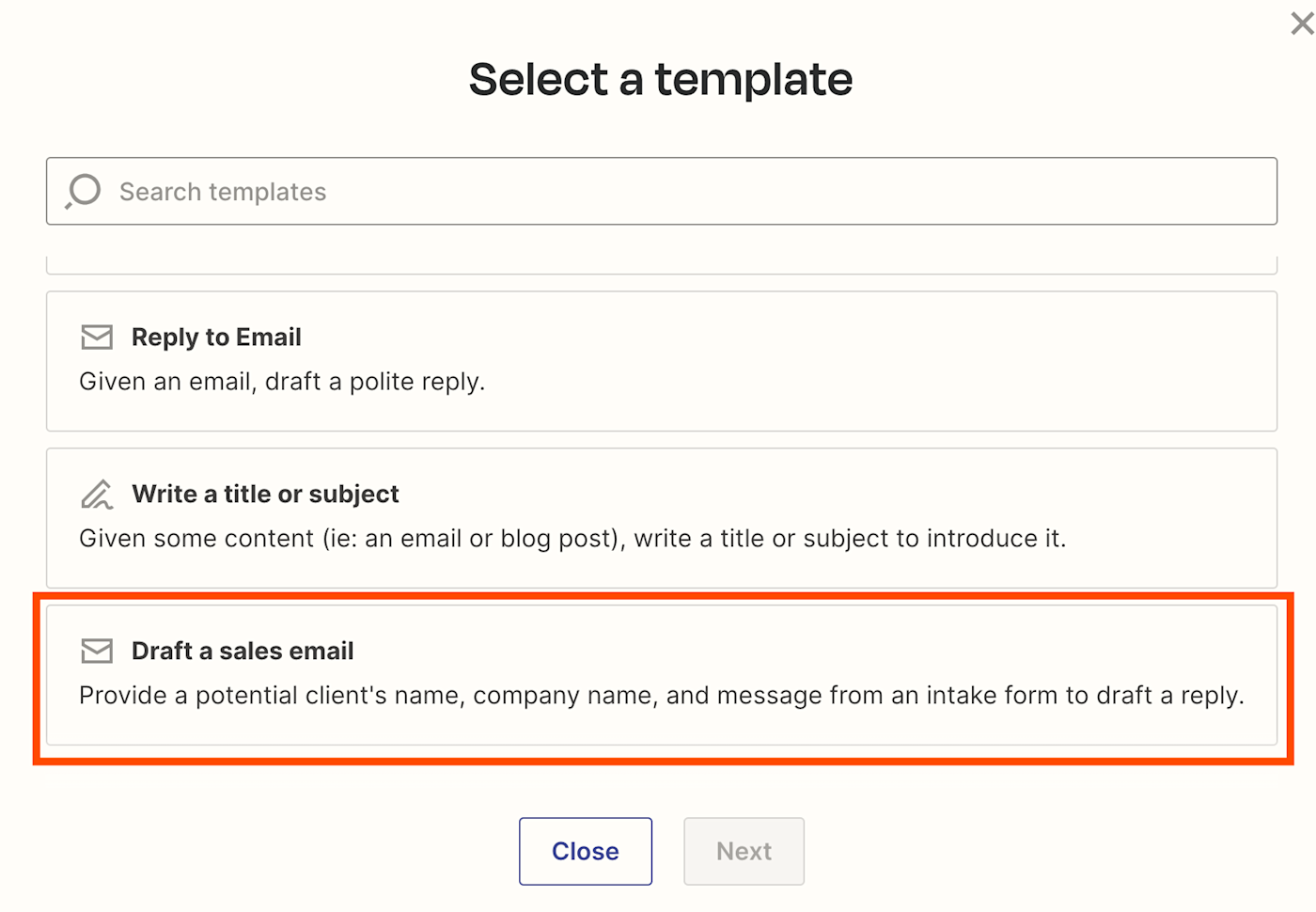Select the Write a title or subject heading
This screenshot has height=912, width=1316.
tap(265, 495)
